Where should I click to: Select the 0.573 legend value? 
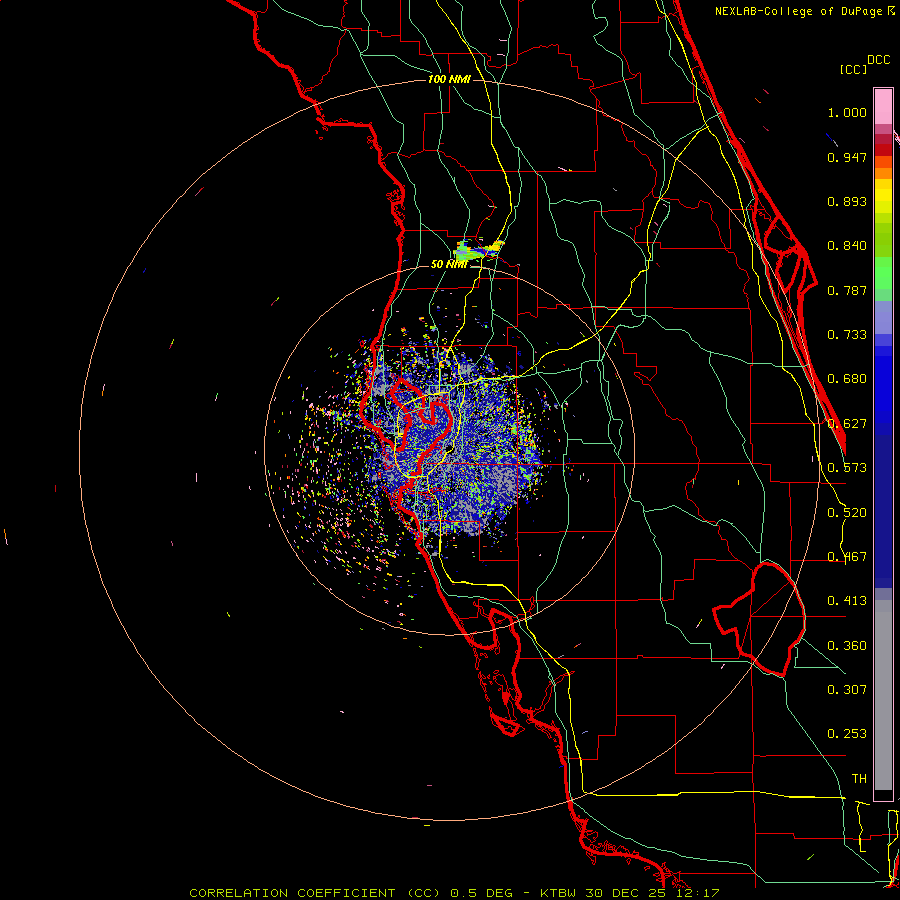tap(847, 468)
